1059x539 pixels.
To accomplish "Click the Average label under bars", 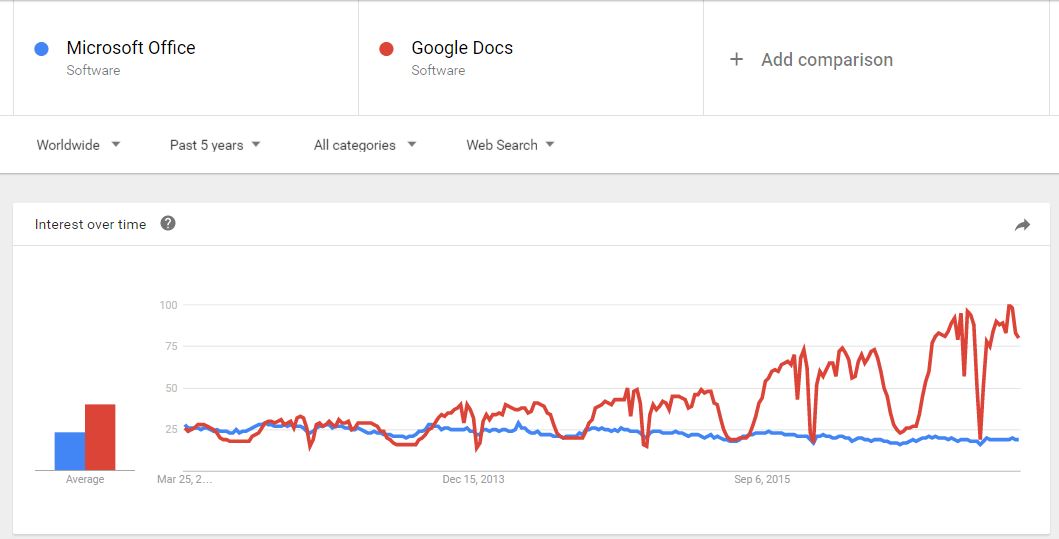I will tap(85, 480).
